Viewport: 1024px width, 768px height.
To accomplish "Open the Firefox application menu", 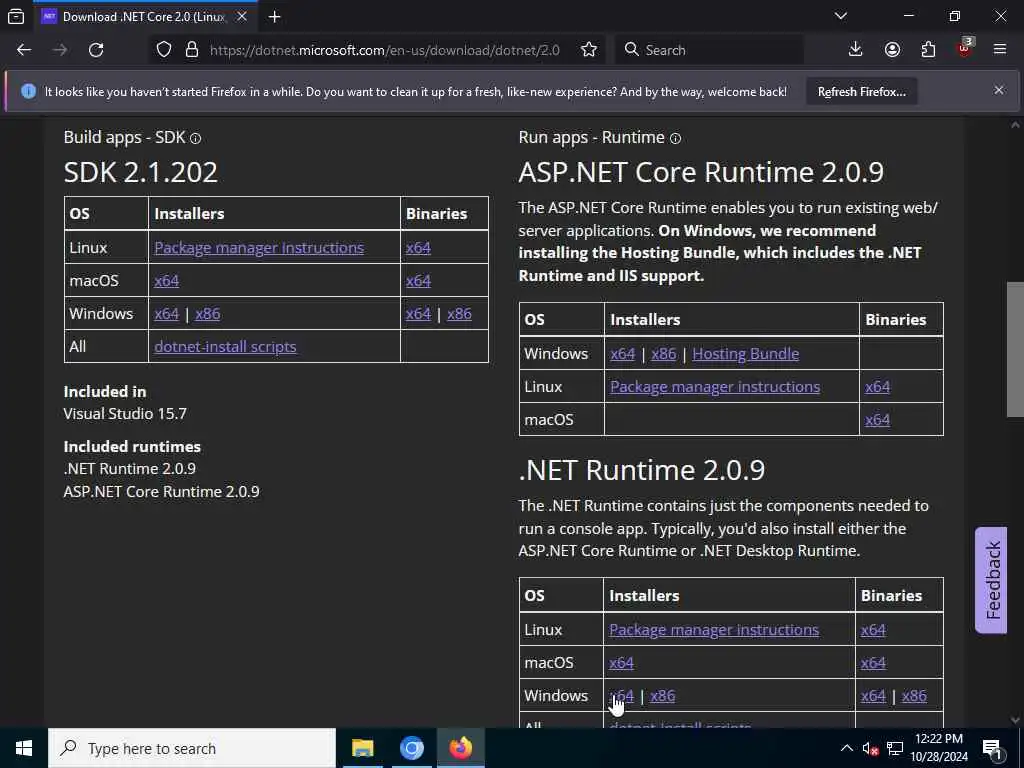I will coord(1000,50).
